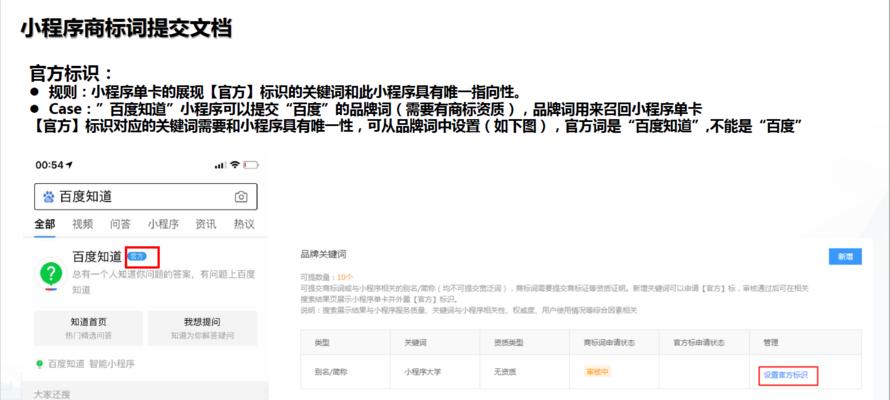Tap the blue 官方 badge beside 百度知道
890x400 pixels.
pos(137,256)
